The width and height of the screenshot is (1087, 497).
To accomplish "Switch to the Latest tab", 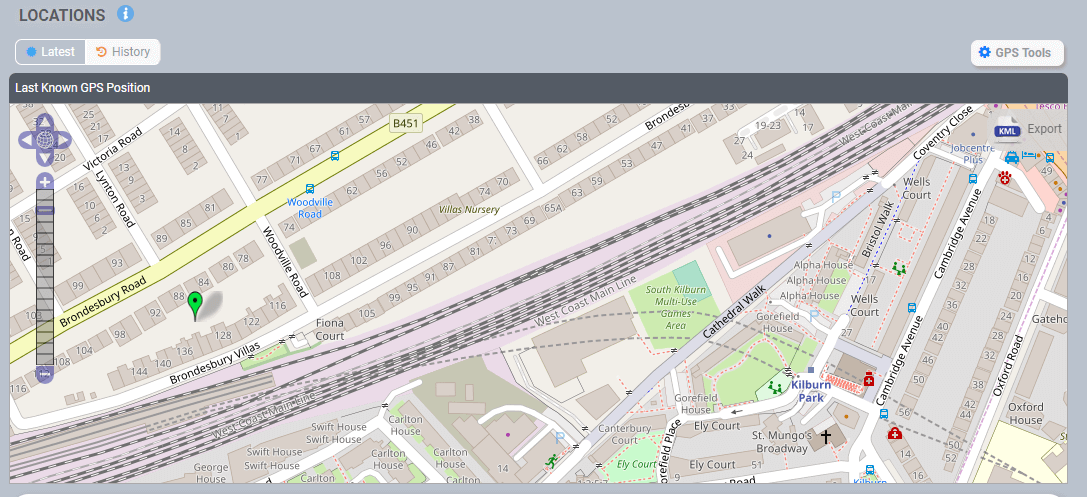I will [50, 52].
